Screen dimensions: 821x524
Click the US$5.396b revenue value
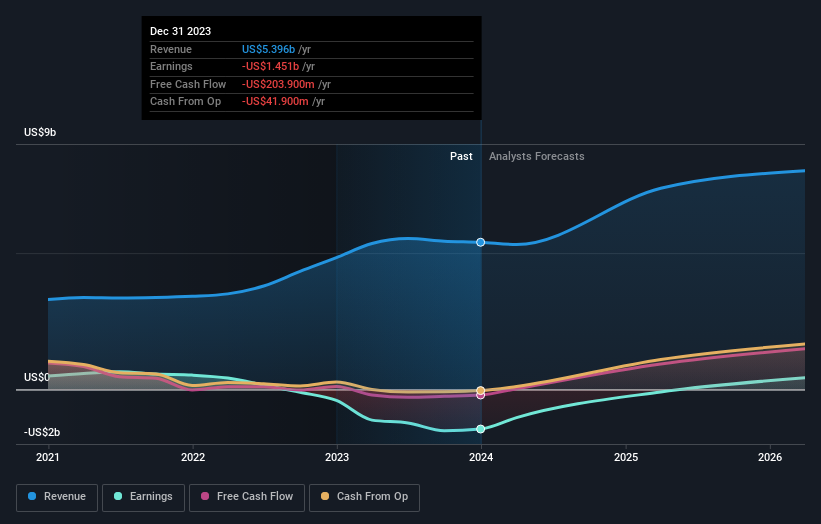pos(269,49)
